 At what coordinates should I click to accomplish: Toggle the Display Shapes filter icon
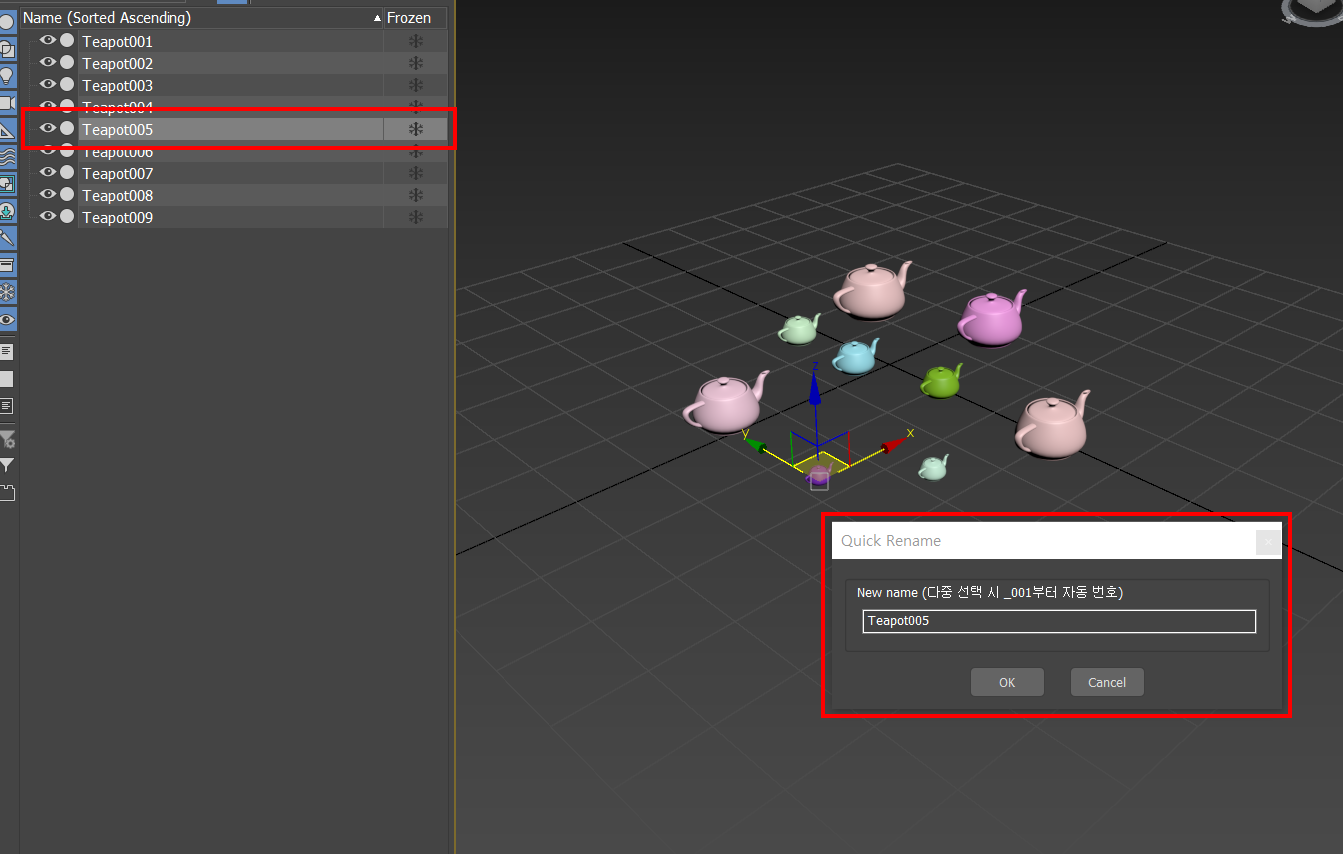(6, 48)
